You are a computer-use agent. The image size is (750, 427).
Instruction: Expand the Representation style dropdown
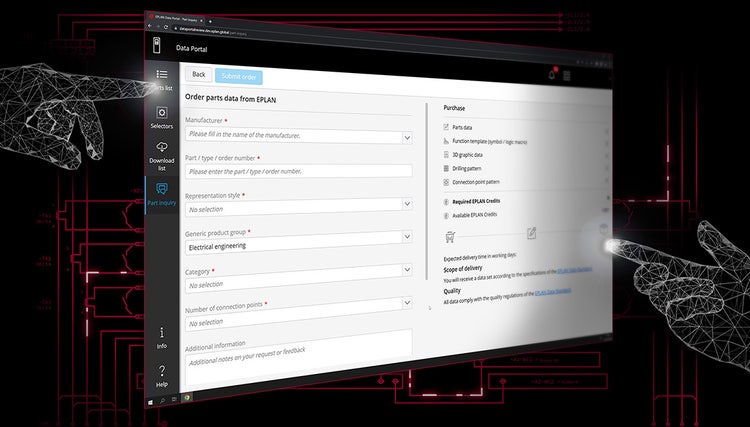[x=406, y=204]
